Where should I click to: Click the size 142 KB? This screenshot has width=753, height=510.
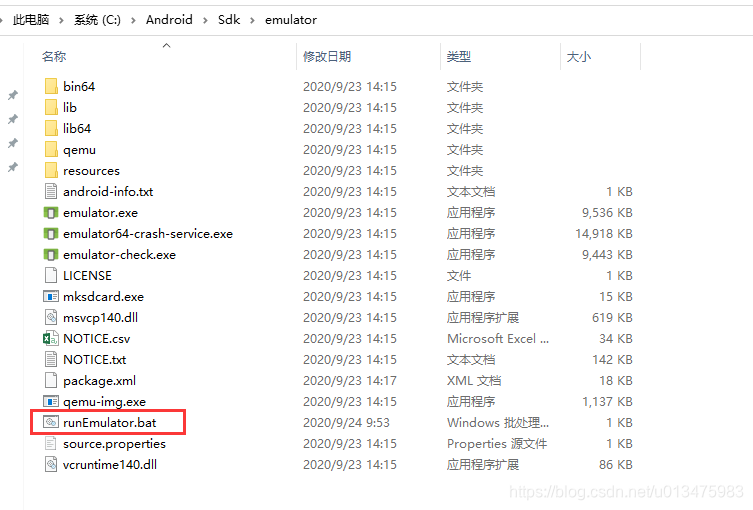coord(612,360)
